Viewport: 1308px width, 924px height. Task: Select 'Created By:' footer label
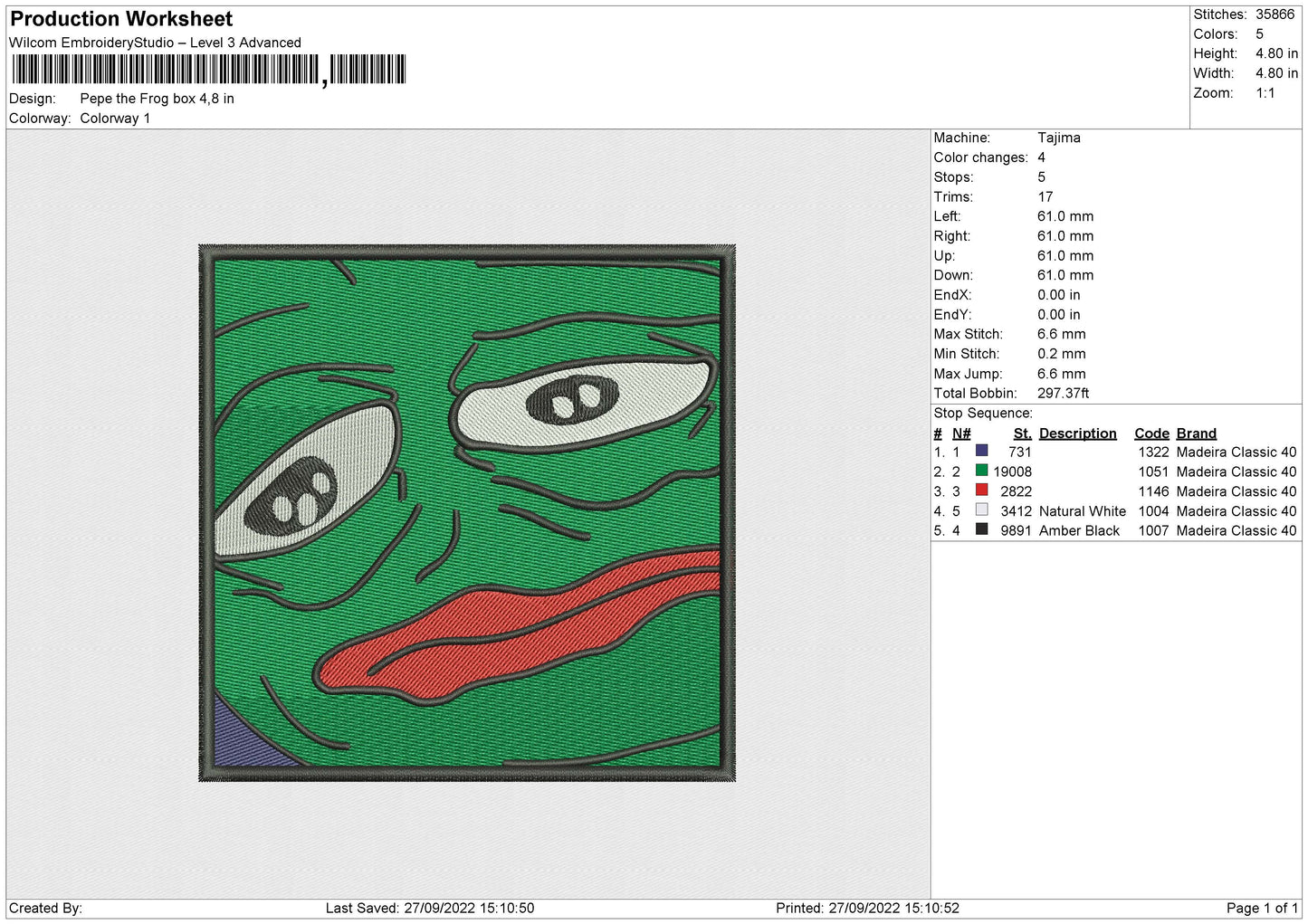coord(45,908)
